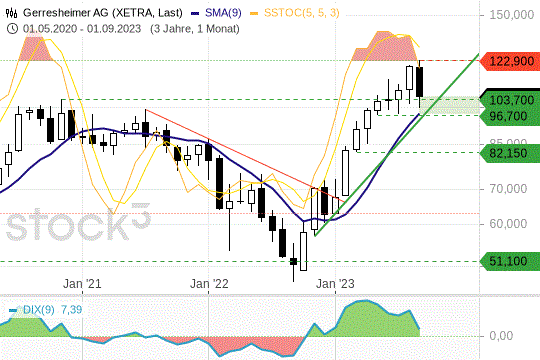Click the blue DIX legend color marker
The image size is (540, 360).
tap(13, 310)
